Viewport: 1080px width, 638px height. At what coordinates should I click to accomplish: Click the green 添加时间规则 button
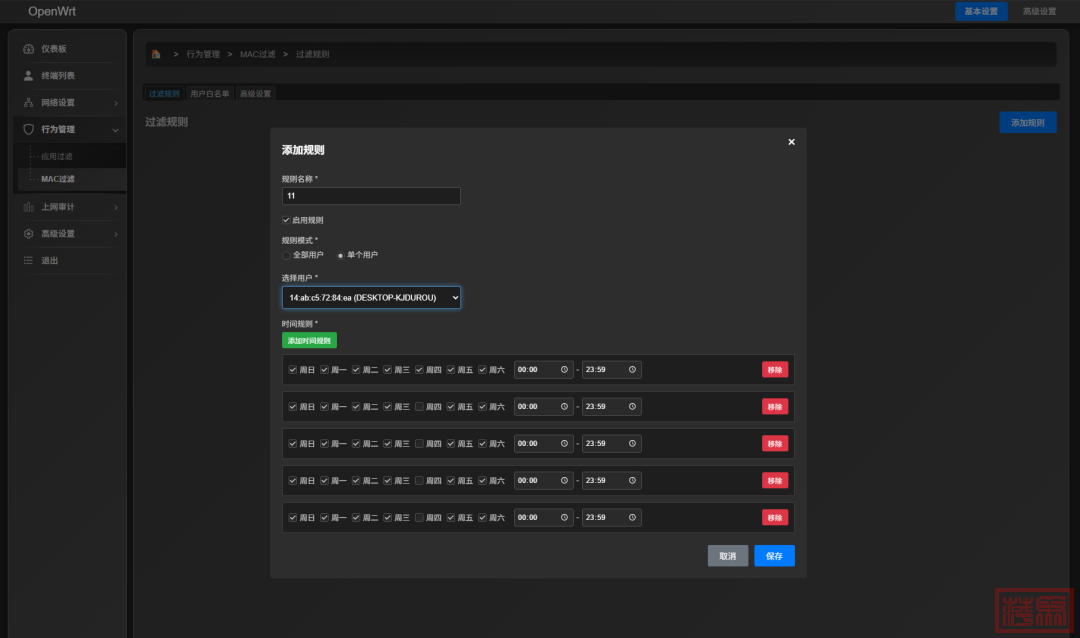coord(309,341)
